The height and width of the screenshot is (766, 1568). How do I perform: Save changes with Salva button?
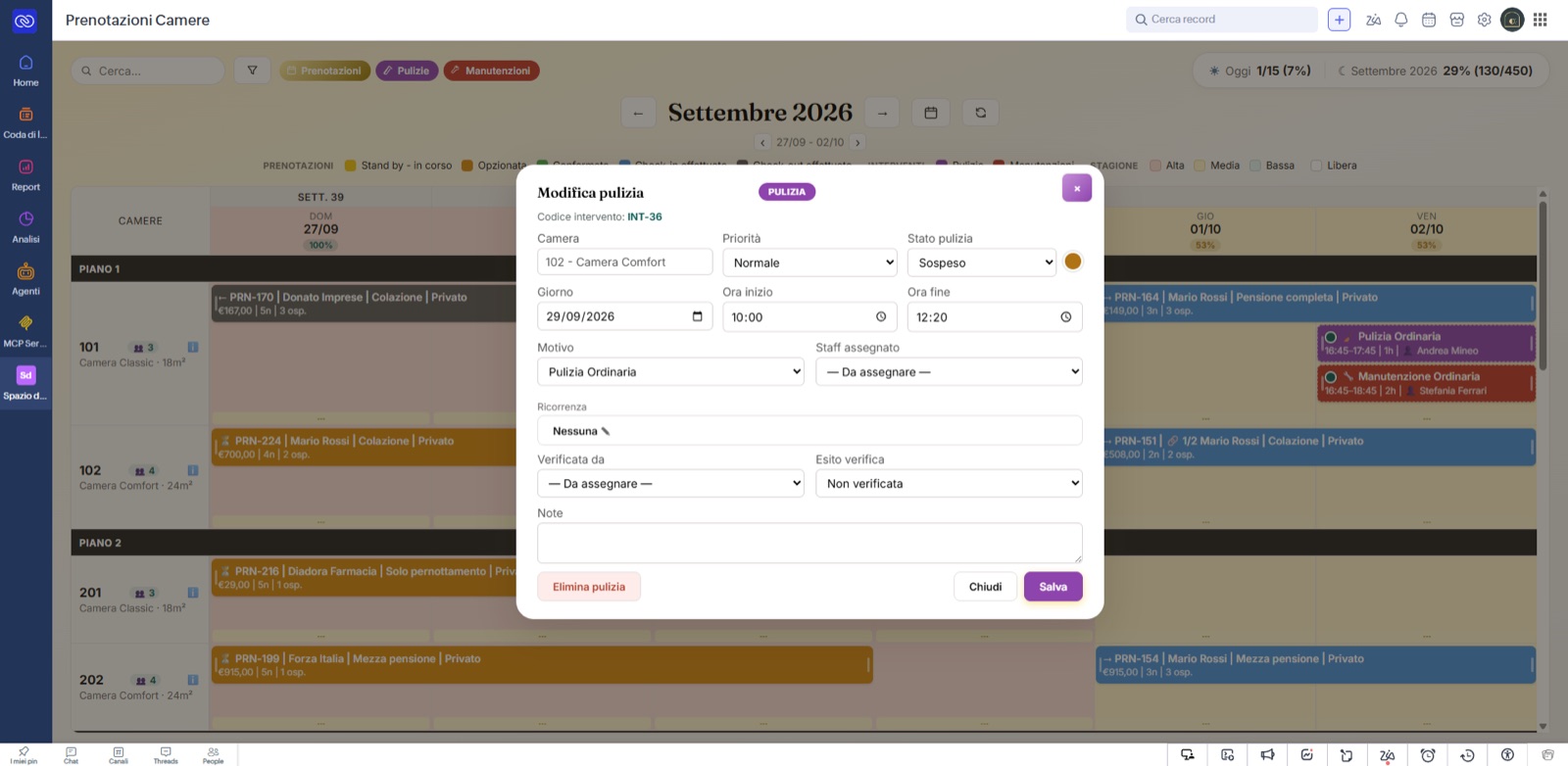pos(1053,587)
